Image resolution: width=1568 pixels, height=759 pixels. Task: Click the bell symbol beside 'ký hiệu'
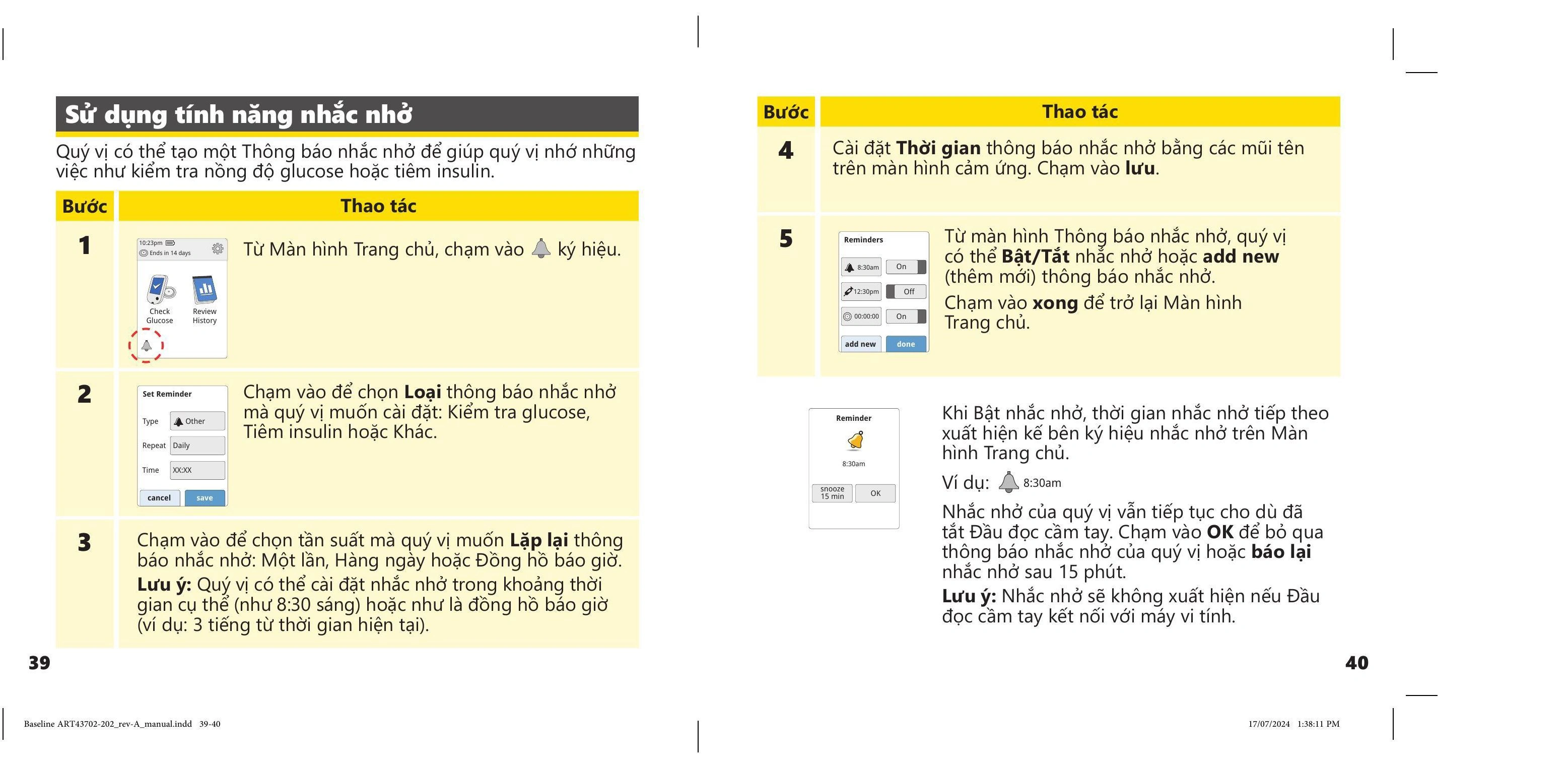[x=540, y=248]
